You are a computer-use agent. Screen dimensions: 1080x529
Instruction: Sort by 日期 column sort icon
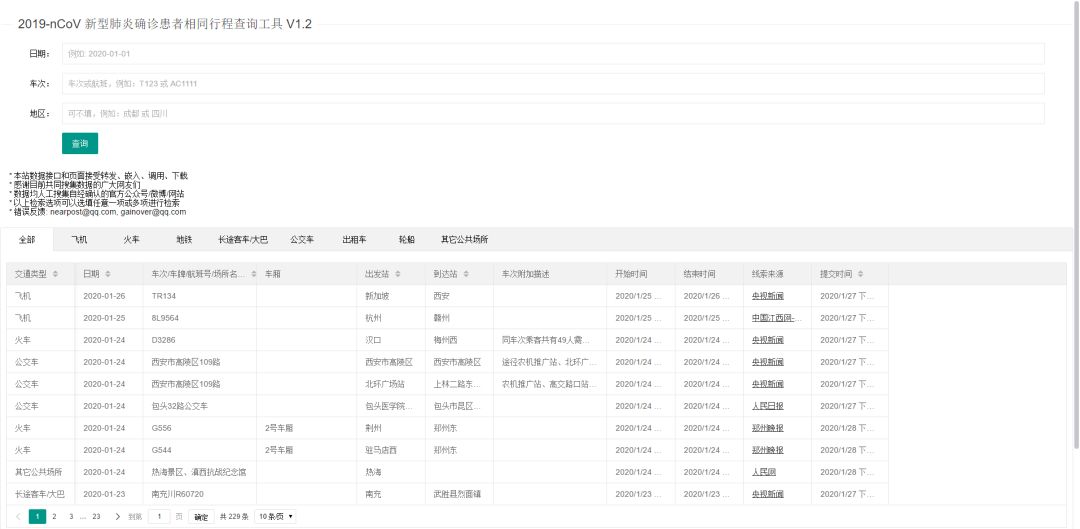pos(108,274)
